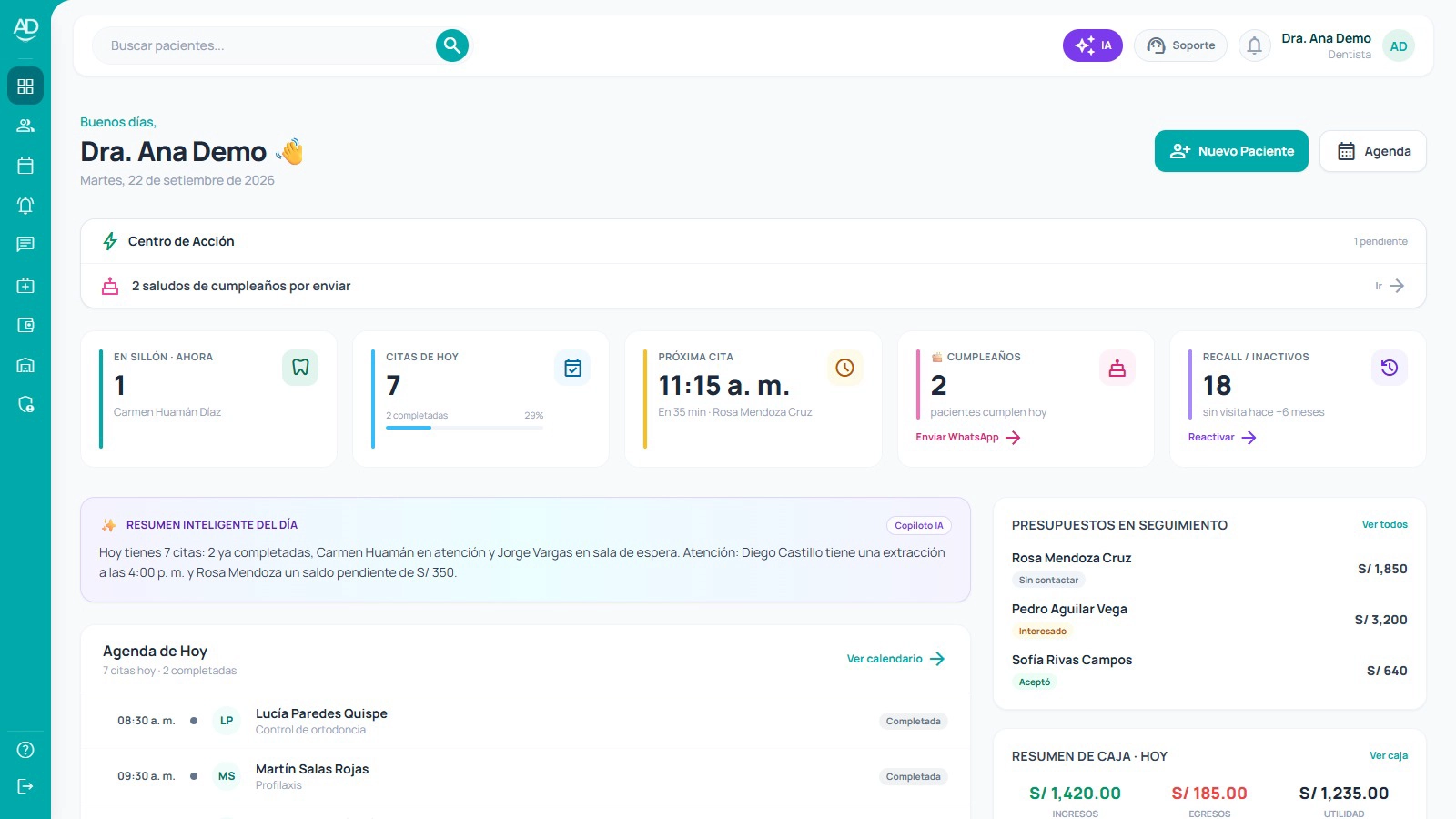The width and height of the screenshot is (1456, 819).
Task: Click the history icon on Recall card
Action: [x=1390, y=368]
